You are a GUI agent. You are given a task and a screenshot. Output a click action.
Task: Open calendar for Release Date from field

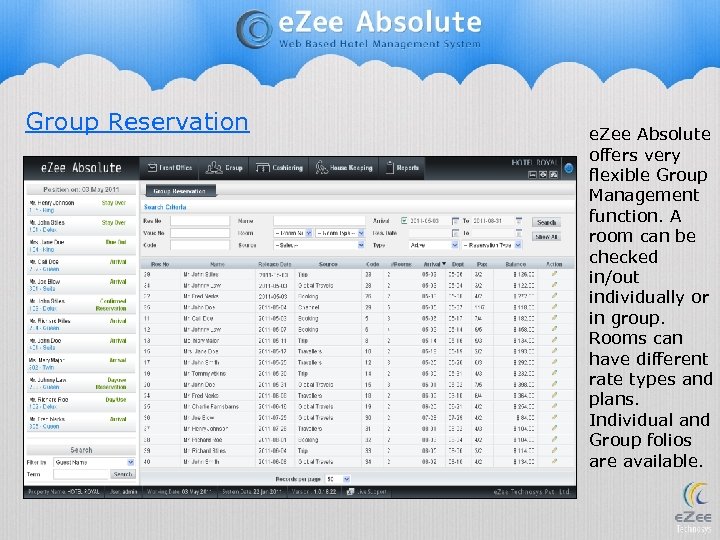pos(456,233)
